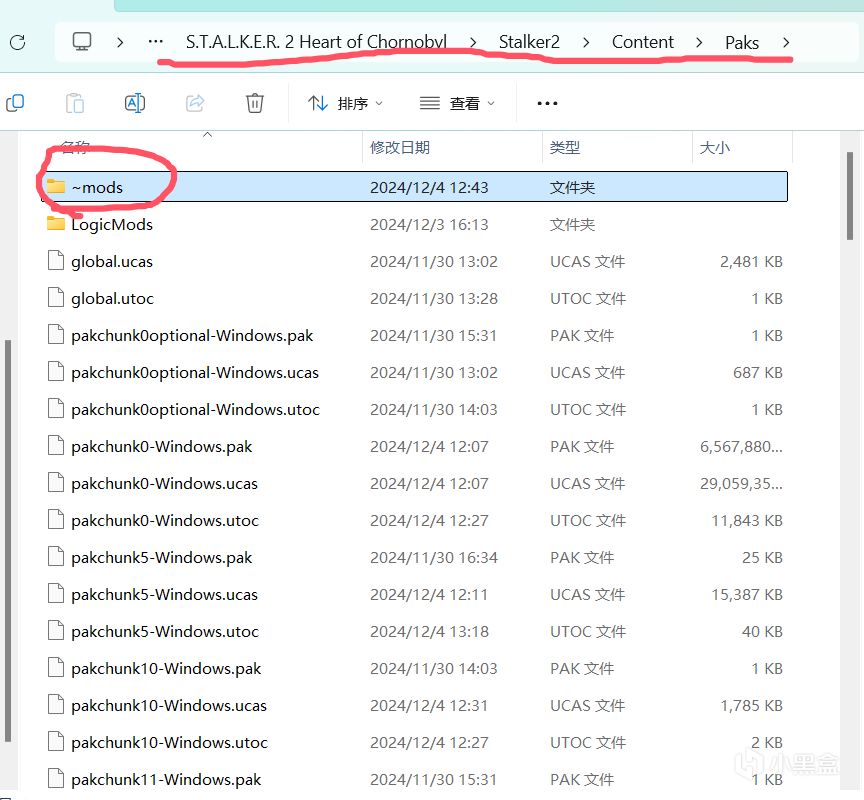Select pakchunk0optional-Windows.pak file

(x=414, y=334)
